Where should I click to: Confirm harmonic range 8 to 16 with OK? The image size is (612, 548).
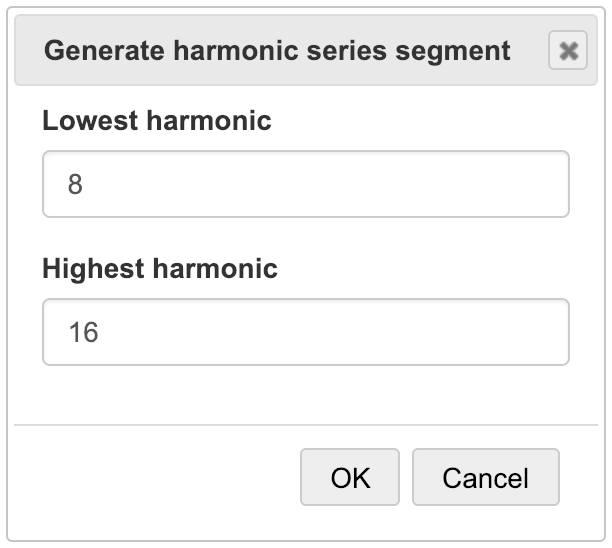click(x=350, y=477)
